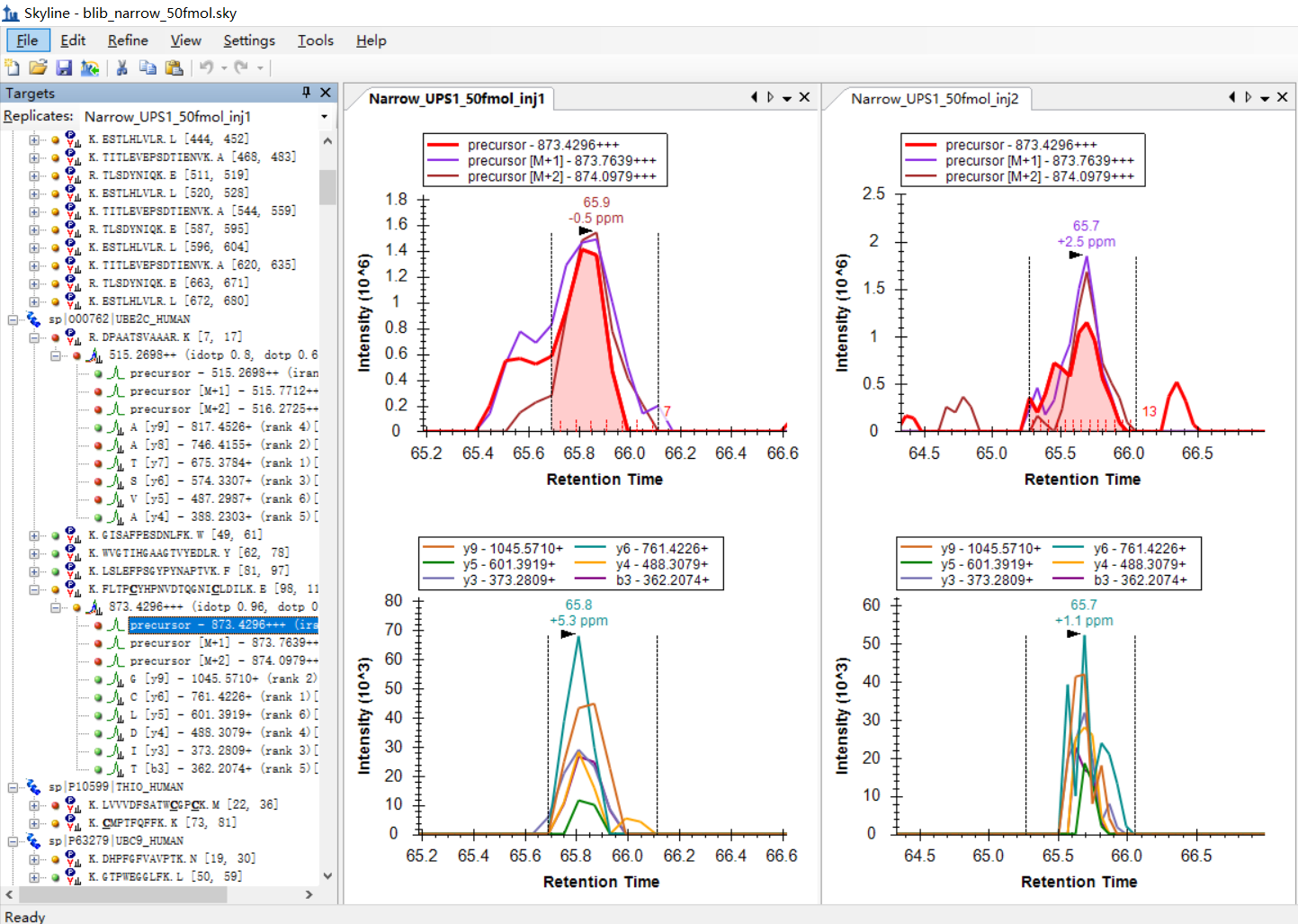This screenshot has width=1298, height=924.
Task: Switch to Narrow_UPS1_50fmol_inj2 tab
Action: click(x=935, y=99)
